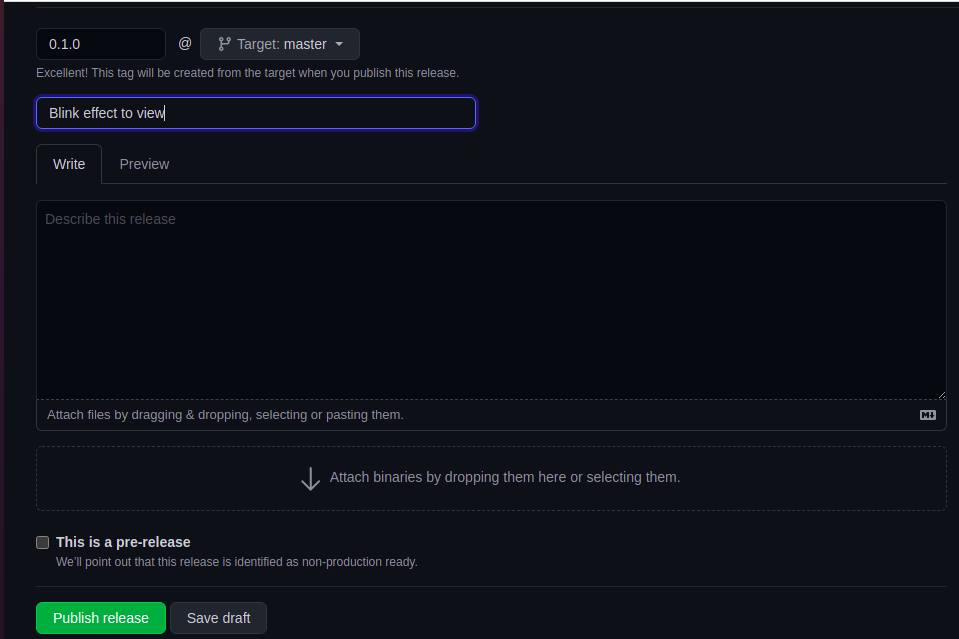Screen dimensions: 959x639
Task: Enable the 'This is a pre-release' checkbox
Action: 43,542
